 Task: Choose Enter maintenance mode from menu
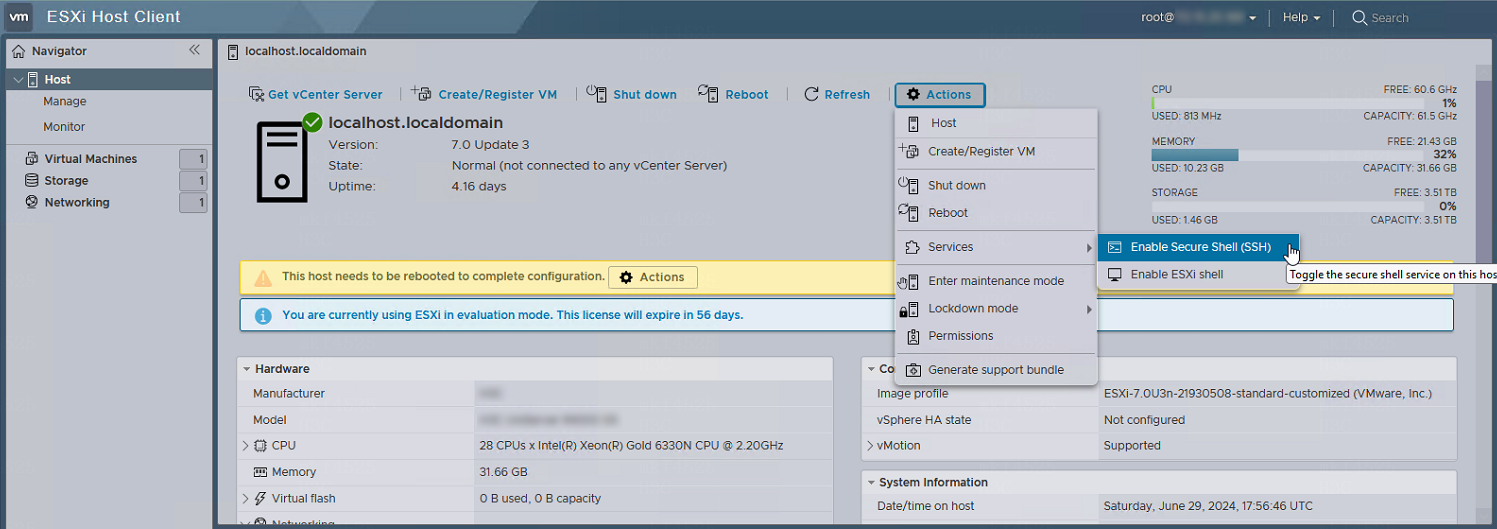tap(996, 281)
